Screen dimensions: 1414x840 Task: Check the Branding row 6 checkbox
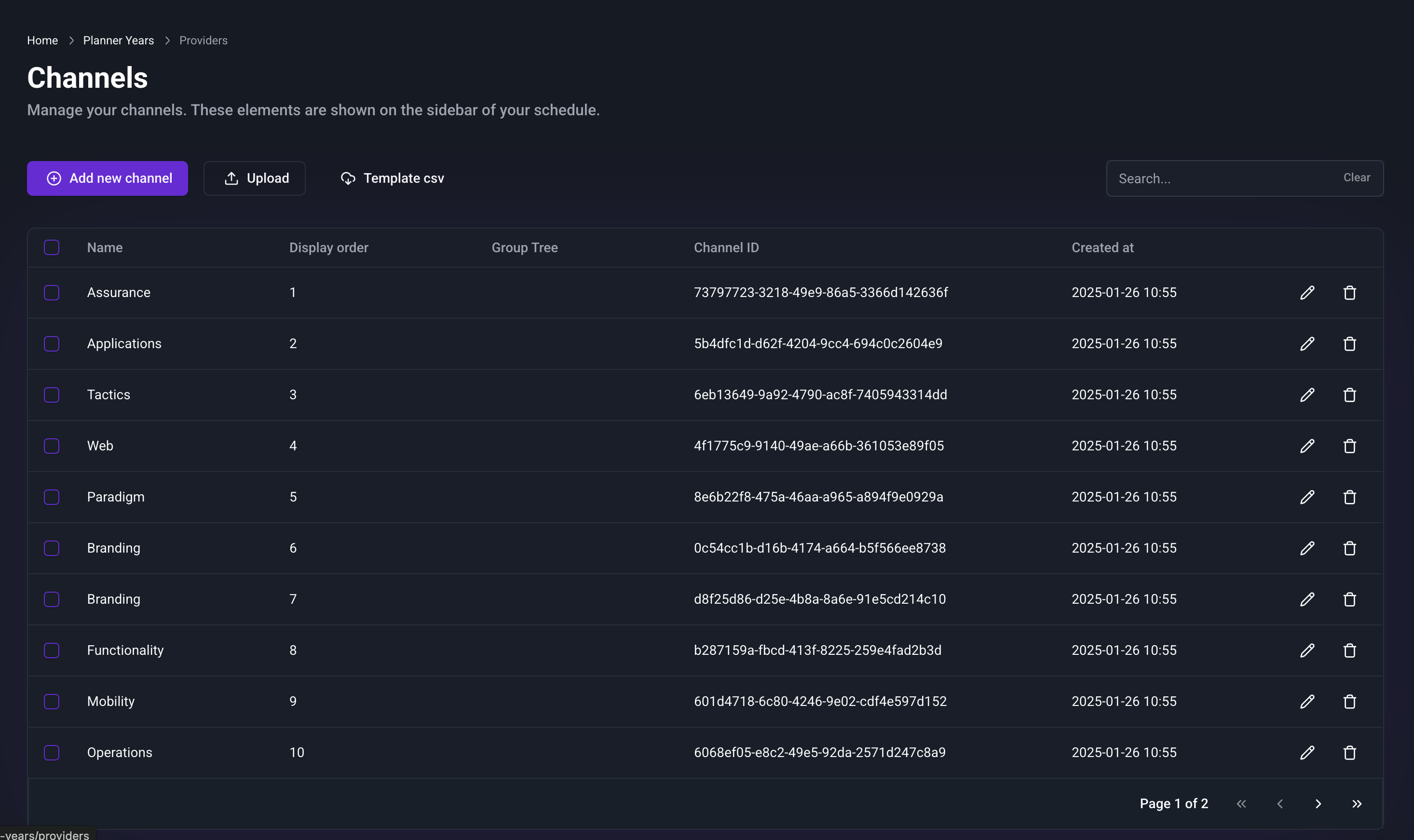click(x=52, y=548)
